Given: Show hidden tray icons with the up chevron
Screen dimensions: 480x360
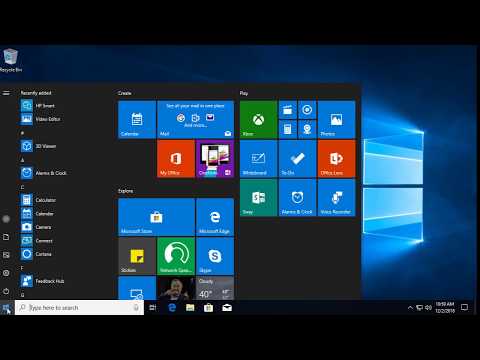Looking at the screenshot, I should tap(410, 308).
